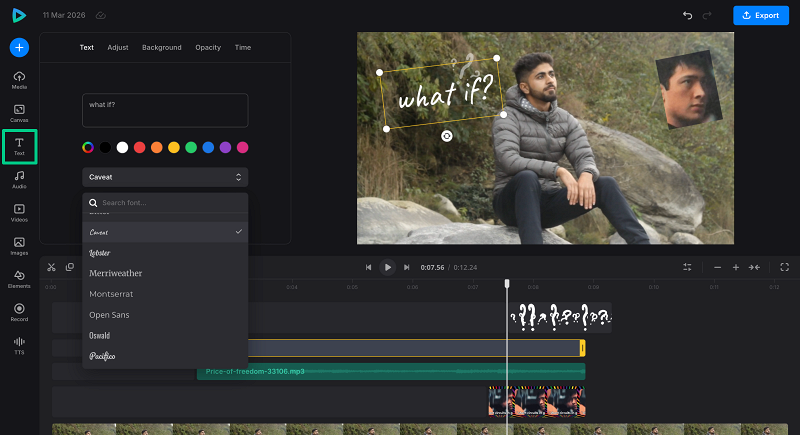Switch to the Background tab
800x435 pixels.
pyautogui.click(x=162, y=47)
